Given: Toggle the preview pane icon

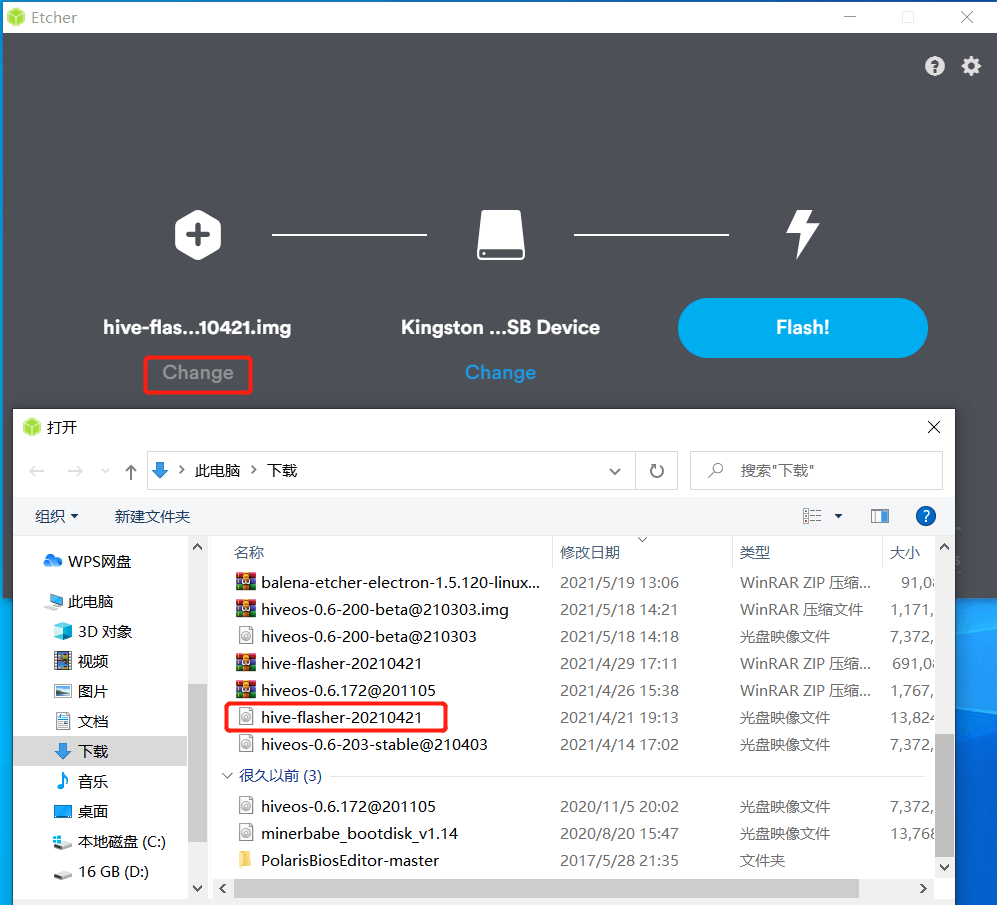Looking at the screenshot, I should 880,516.
